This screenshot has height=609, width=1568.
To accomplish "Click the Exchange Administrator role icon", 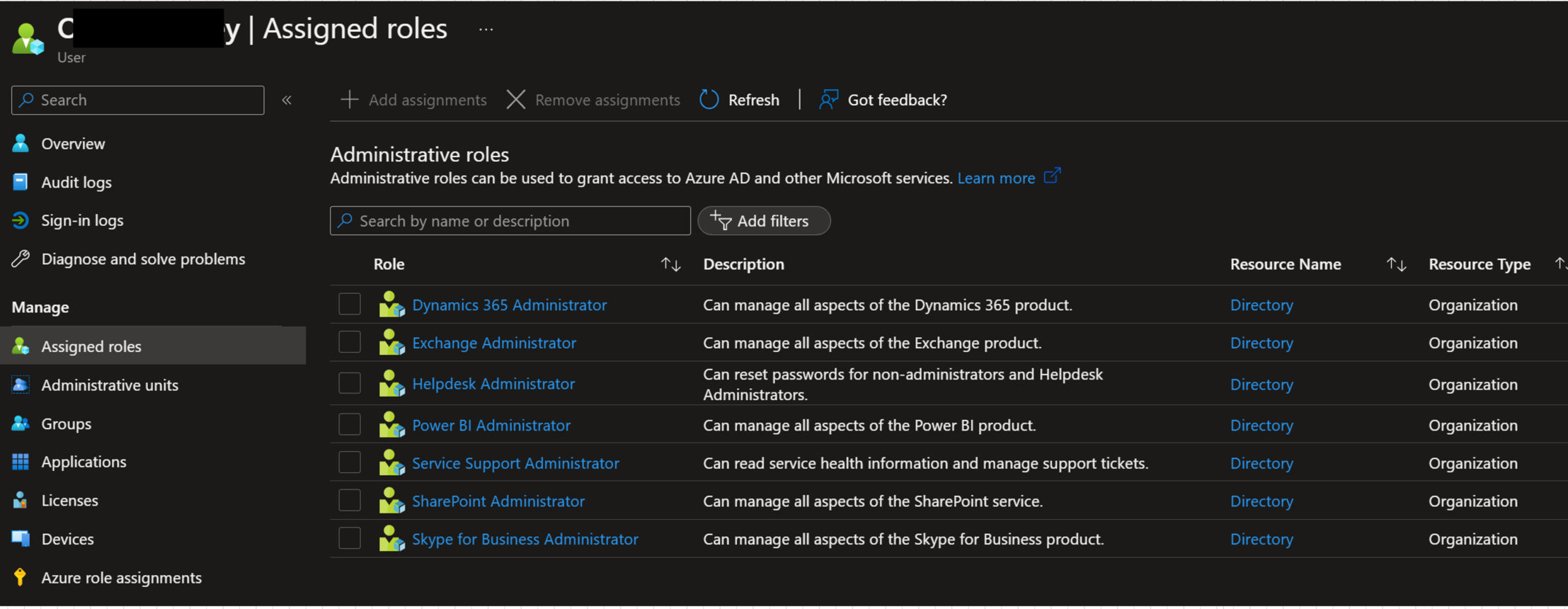I will point(391,343).
